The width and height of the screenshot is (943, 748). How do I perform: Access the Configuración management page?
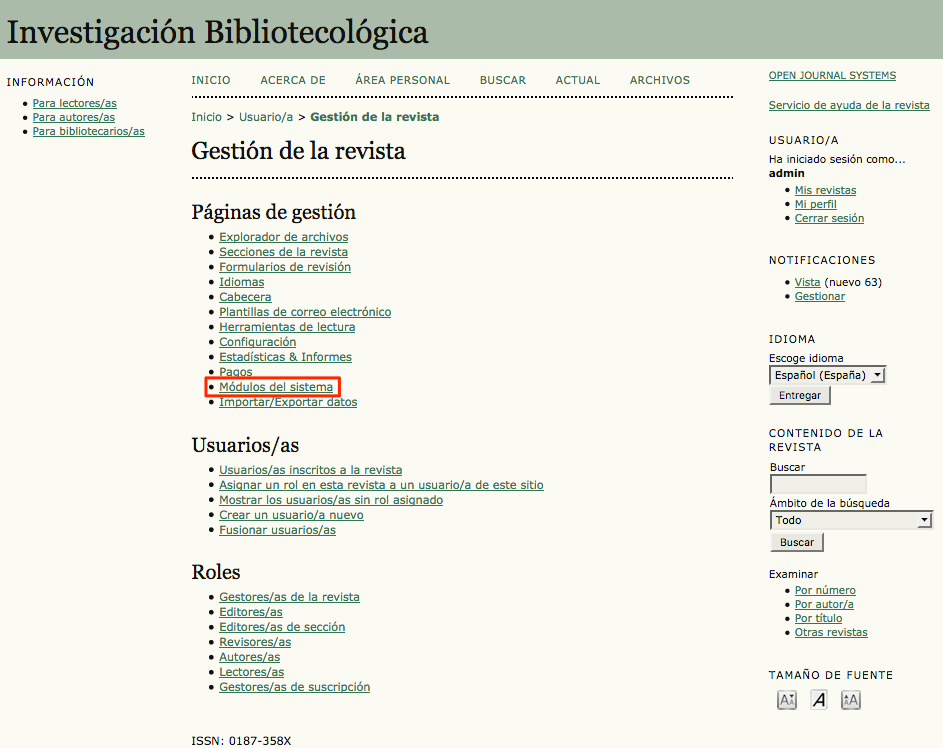[x=257, y=341]
